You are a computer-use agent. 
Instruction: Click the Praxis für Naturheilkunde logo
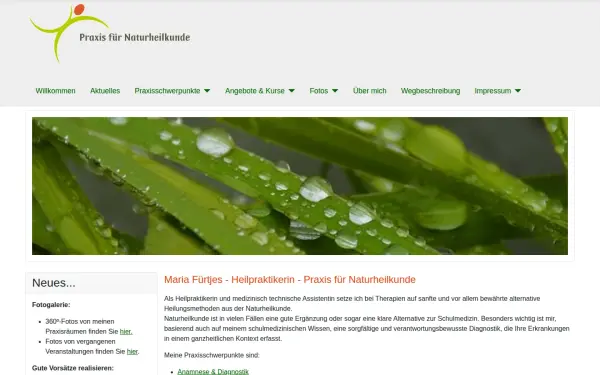pos(110,33)
